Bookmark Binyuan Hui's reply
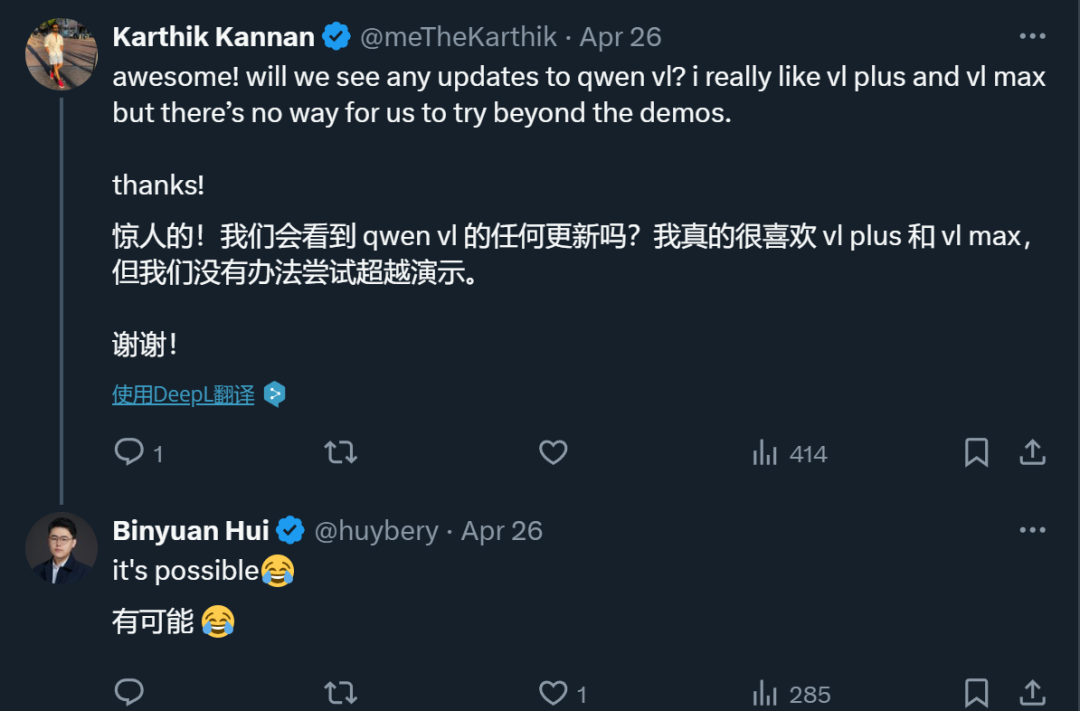 (x=976, y=692)
